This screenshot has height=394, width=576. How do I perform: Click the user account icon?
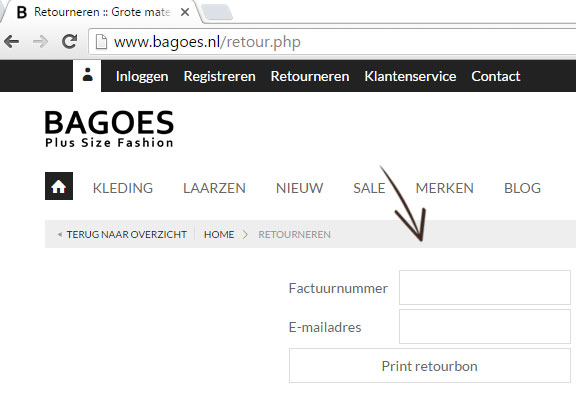click(87, 75)
